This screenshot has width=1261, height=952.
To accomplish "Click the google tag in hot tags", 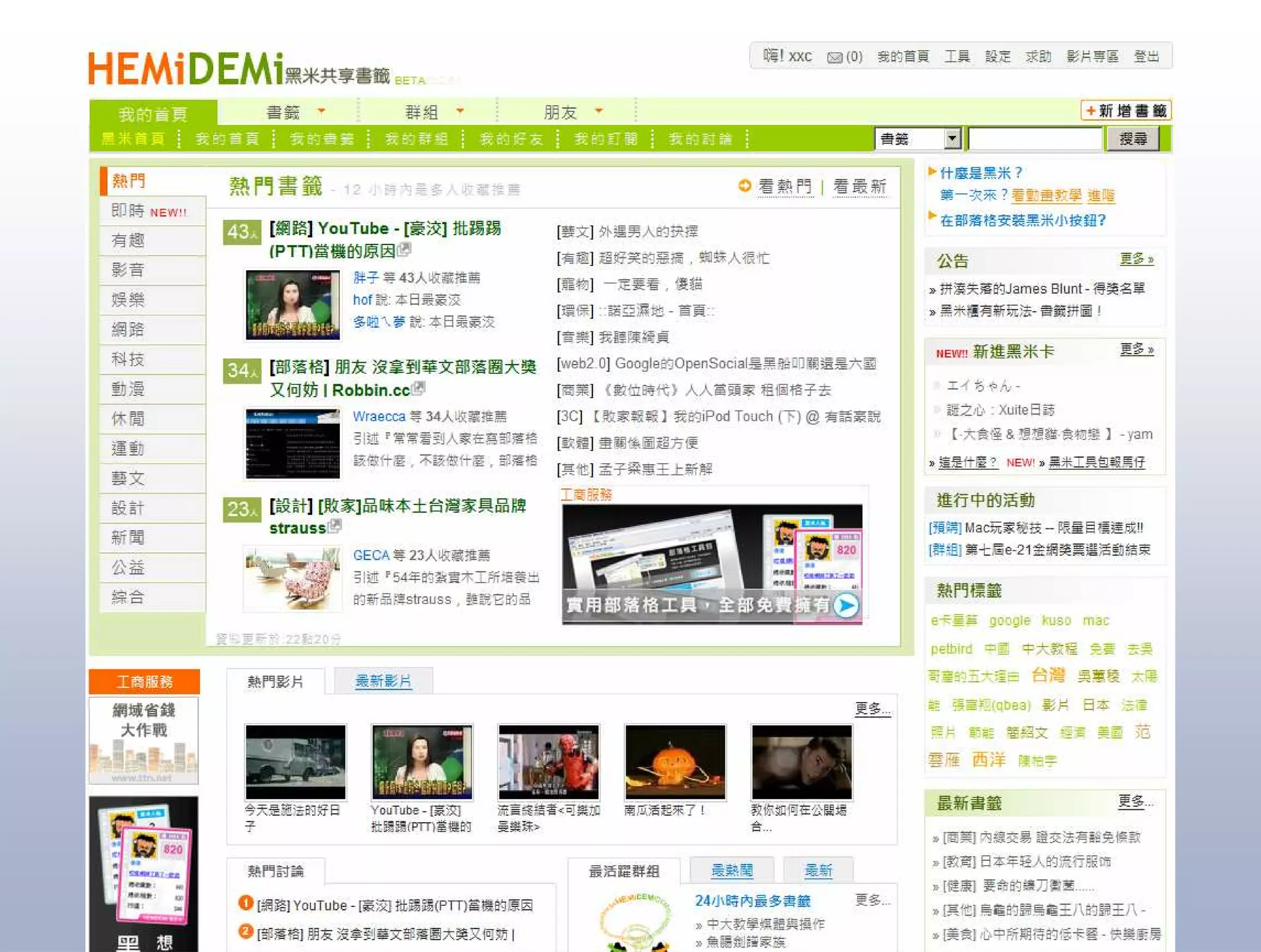I will point(1009,621).
